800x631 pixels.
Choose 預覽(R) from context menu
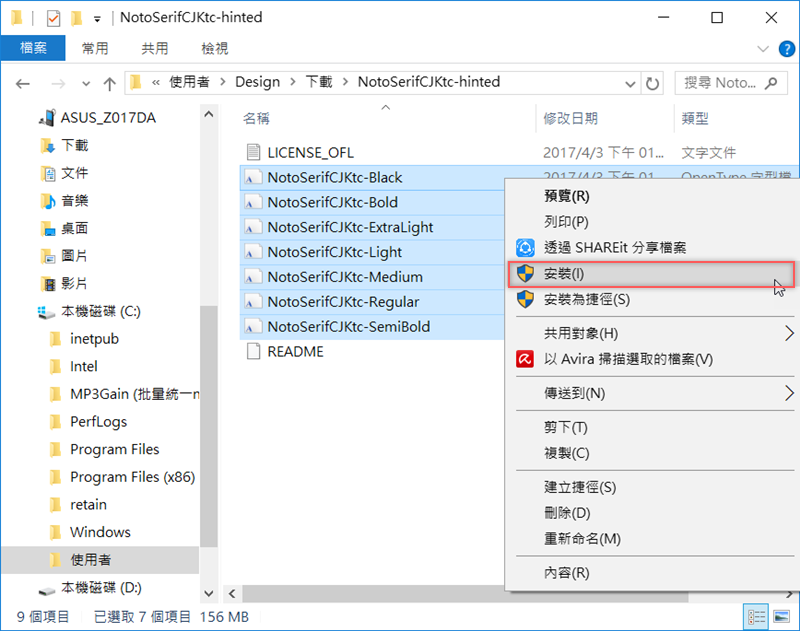[652, 196]
